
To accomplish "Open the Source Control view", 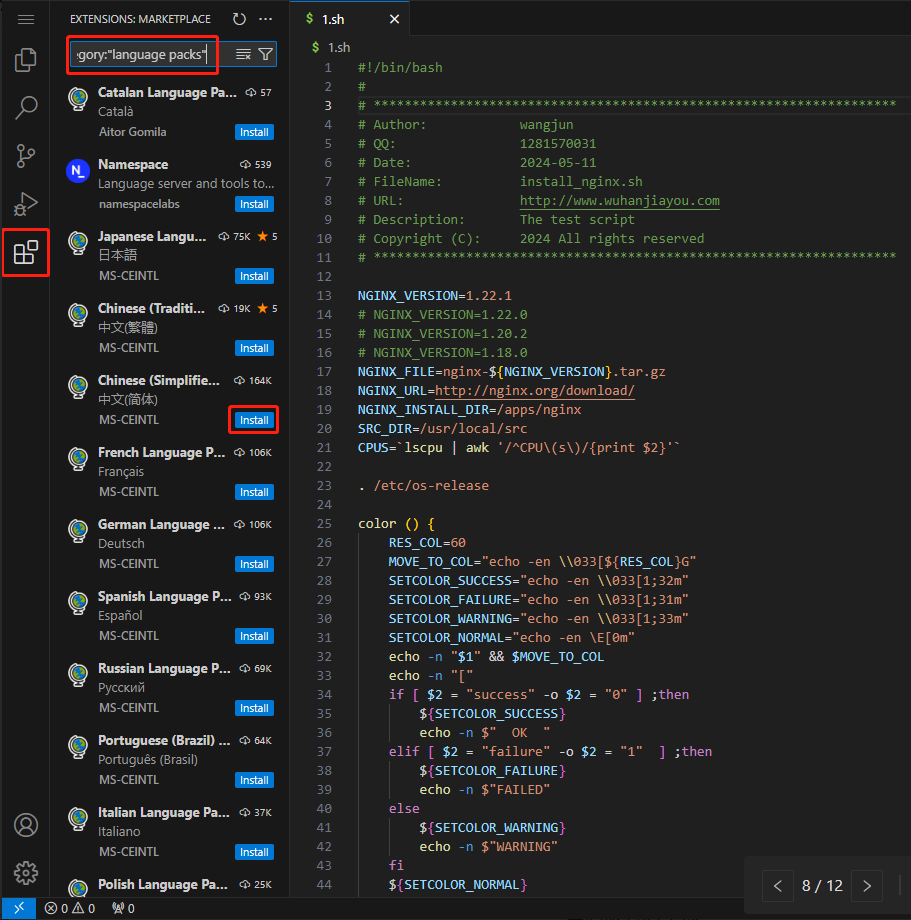I will [26, 156].
